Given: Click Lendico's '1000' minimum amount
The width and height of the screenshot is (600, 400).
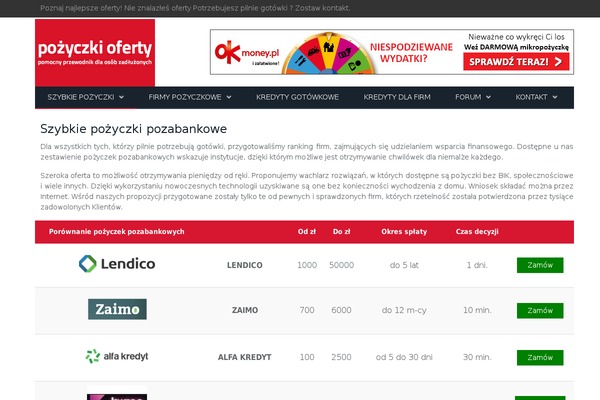Looking at the screenshot, I should pyautogui.click(x=307, y=265).
